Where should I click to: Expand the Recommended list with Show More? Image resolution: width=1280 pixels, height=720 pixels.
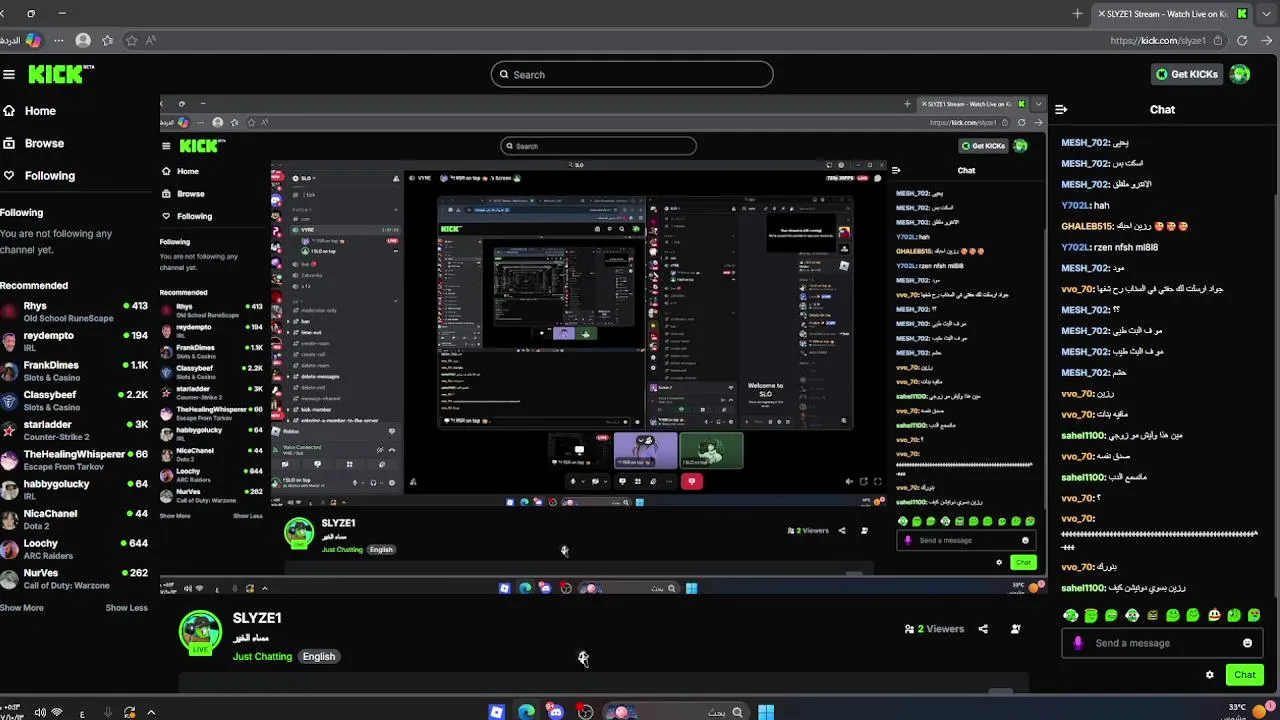pos(22,608)
